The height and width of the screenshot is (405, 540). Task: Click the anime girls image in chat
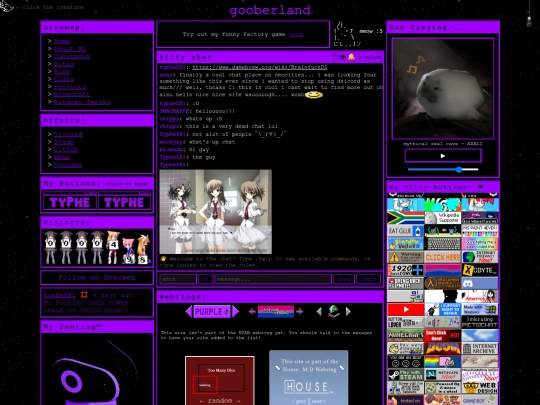tap(216, 211)
